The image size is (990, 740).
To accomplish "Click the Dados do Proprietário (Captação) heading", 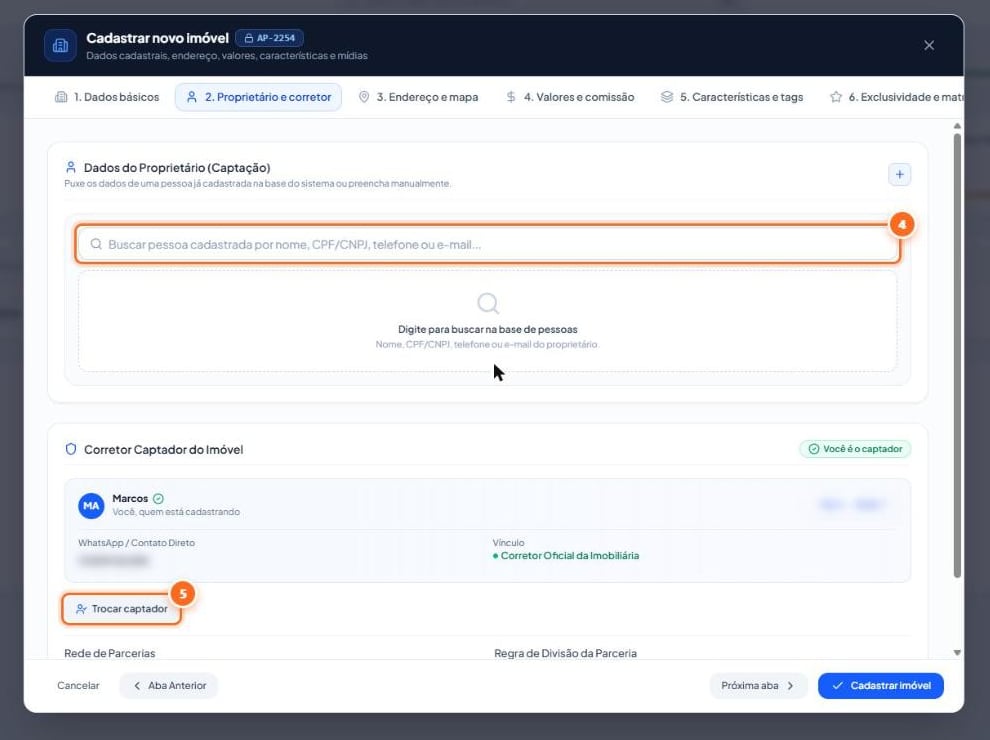I will pos(177,167).
